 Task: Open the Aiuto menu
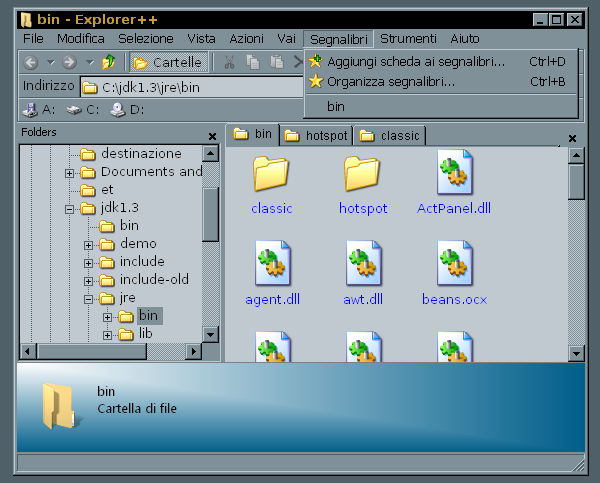pos(465,39)
